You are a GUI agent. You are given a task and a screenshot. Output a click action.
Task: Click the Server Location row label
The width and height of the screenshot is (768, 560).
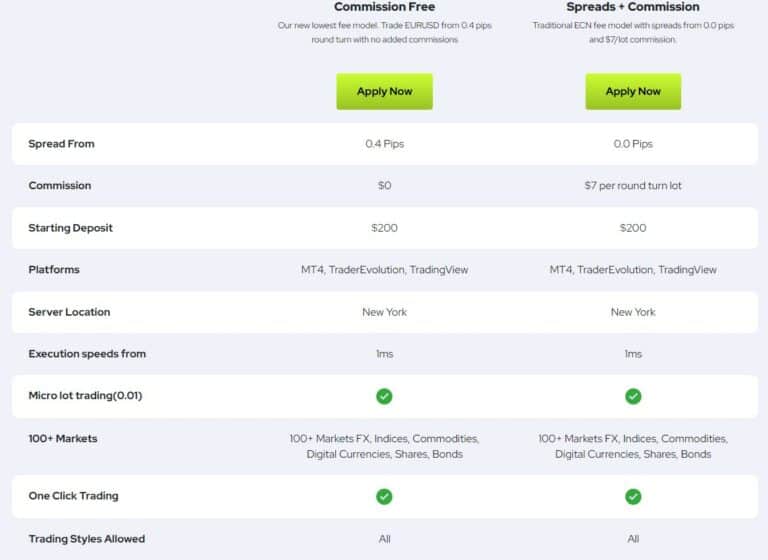pyautogui.click(x=68, y=312)
